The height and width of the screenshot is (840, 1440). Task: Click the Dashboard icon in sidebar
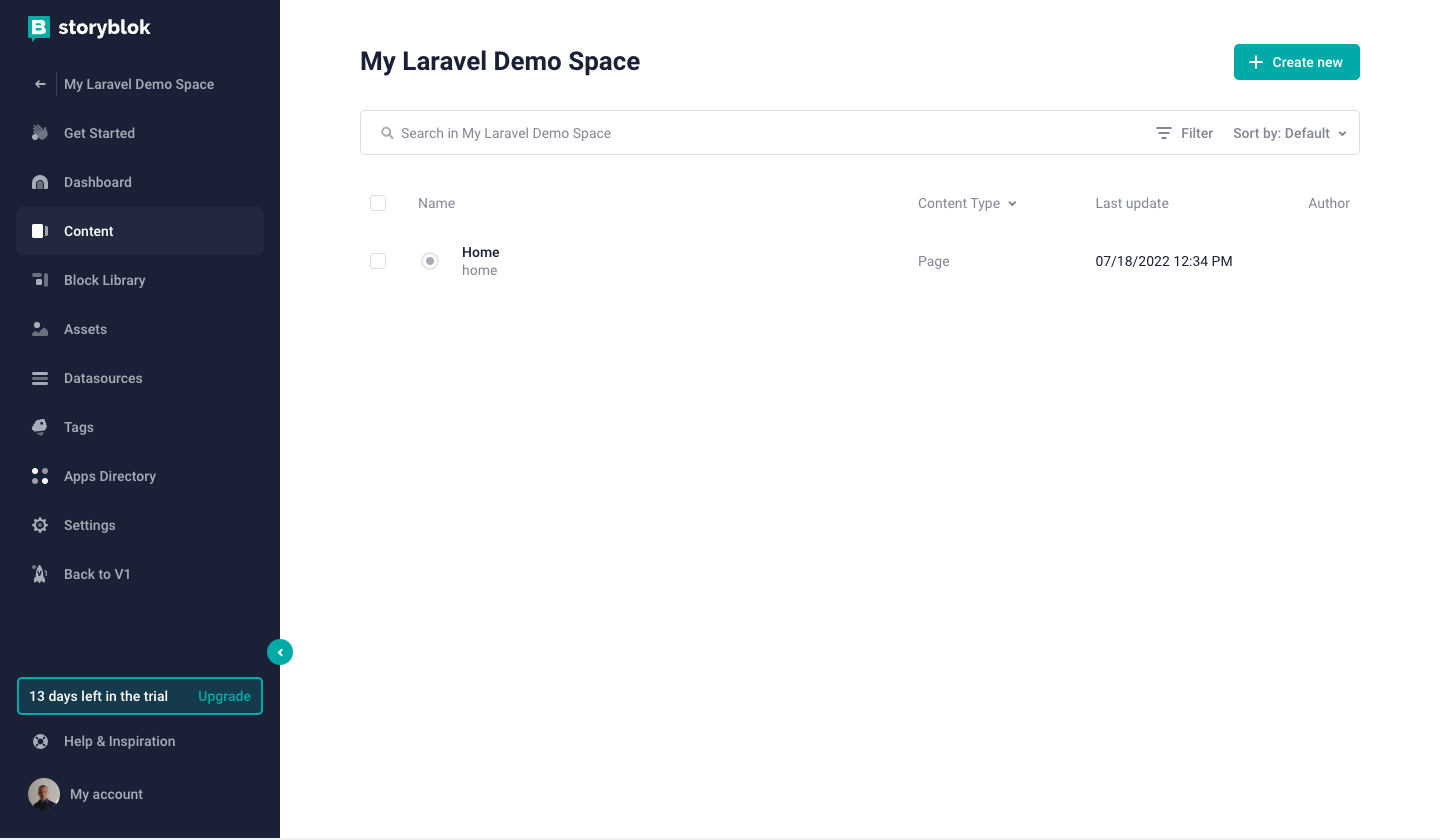pyautogui.click(x=40, y=182)
